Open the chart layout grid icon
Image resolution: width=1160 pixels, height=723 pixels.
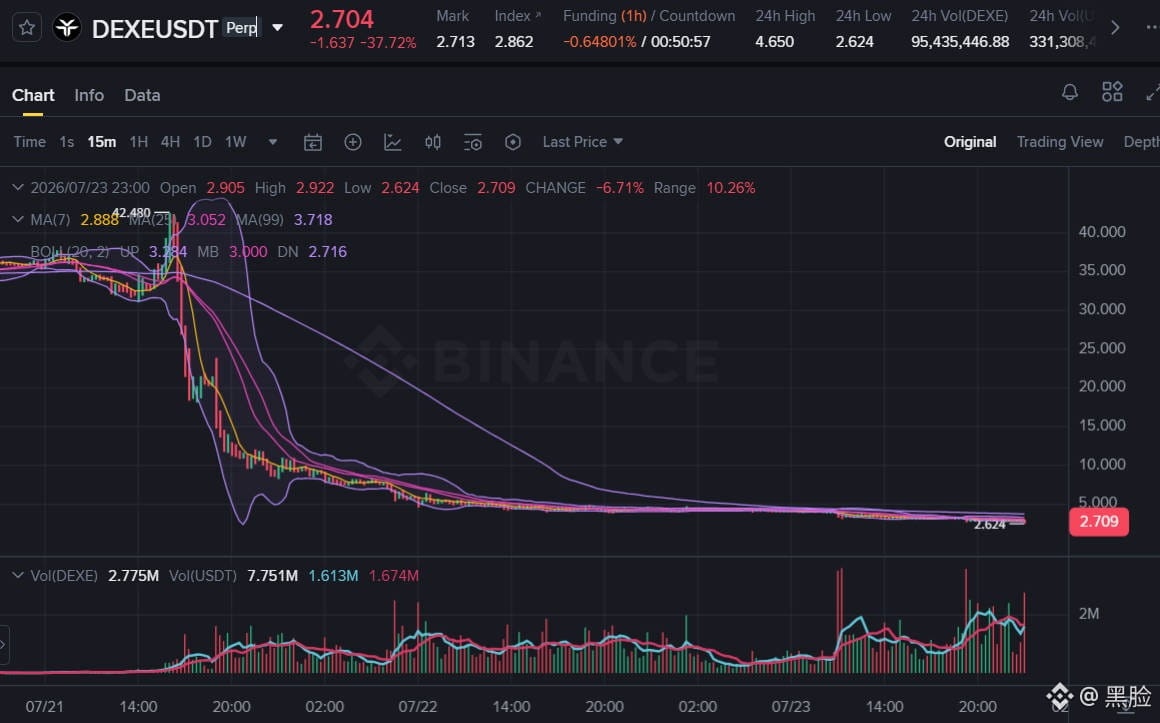(x=1112, y=92)
